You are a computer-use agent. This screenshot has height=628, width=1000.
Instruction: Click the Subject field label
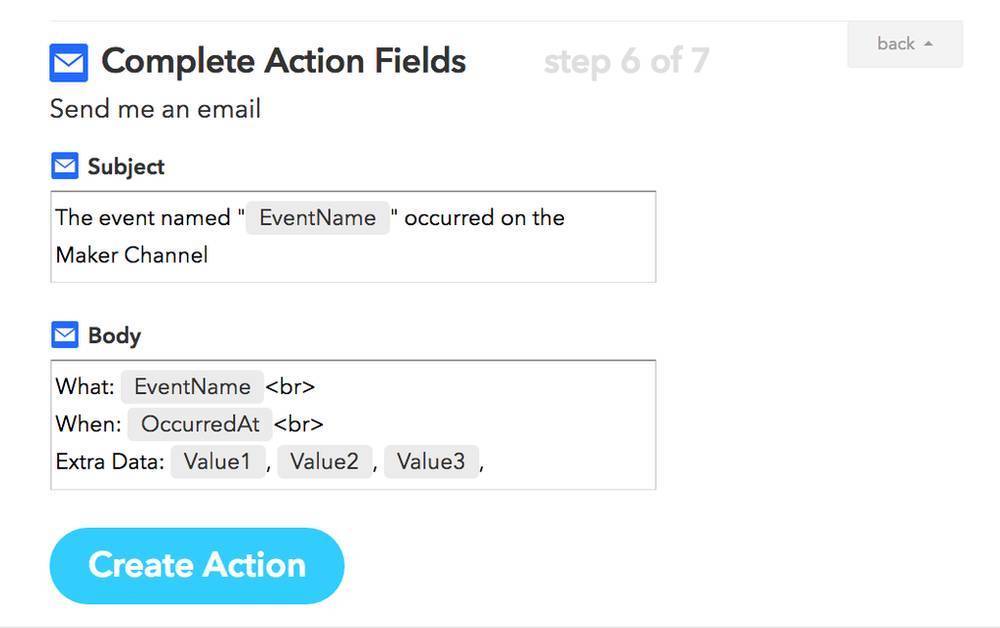[126, 166]
